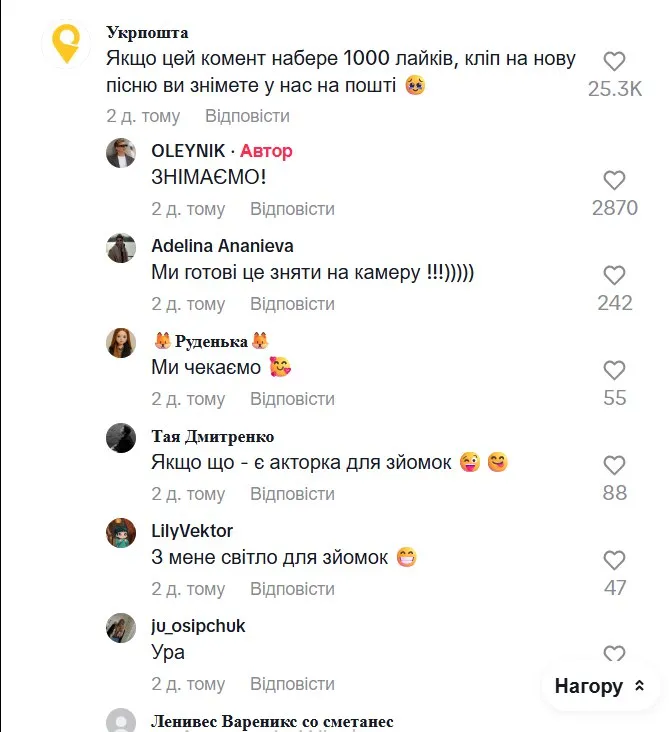Click Відповісти under Тая Дмитренко's comment

(x=292, y=494)
